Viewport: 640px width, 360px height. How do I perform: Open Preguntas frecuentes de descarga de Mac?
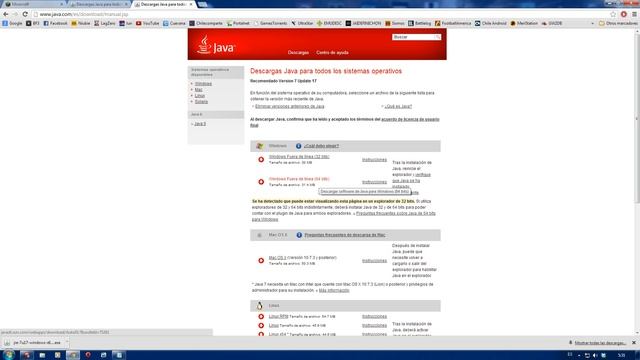tap(345, 235)
